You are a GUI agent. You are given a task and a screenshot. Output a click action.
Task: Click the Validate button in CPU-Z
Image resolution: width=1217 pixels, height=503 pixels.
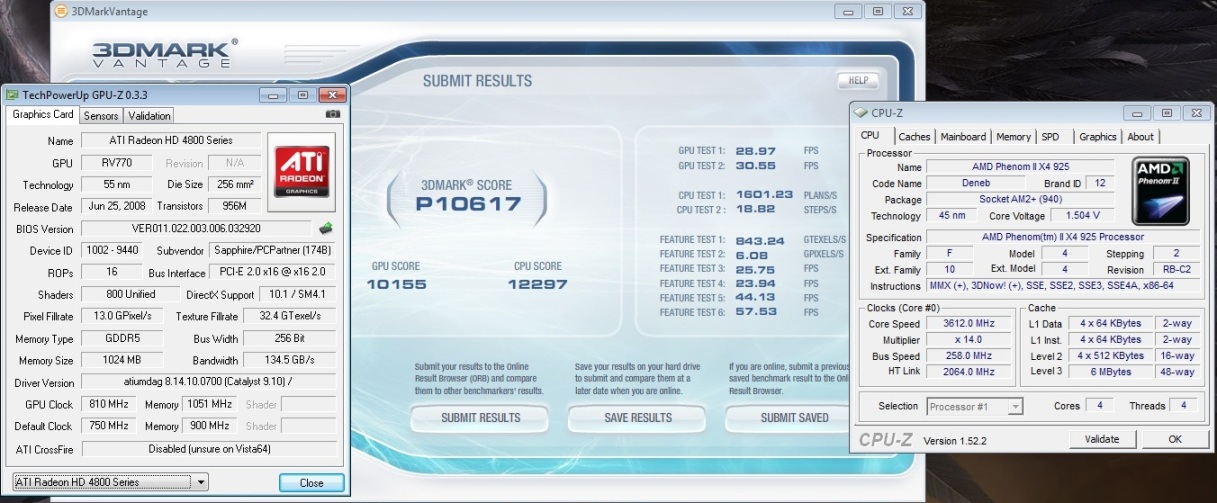point(1101,439)
